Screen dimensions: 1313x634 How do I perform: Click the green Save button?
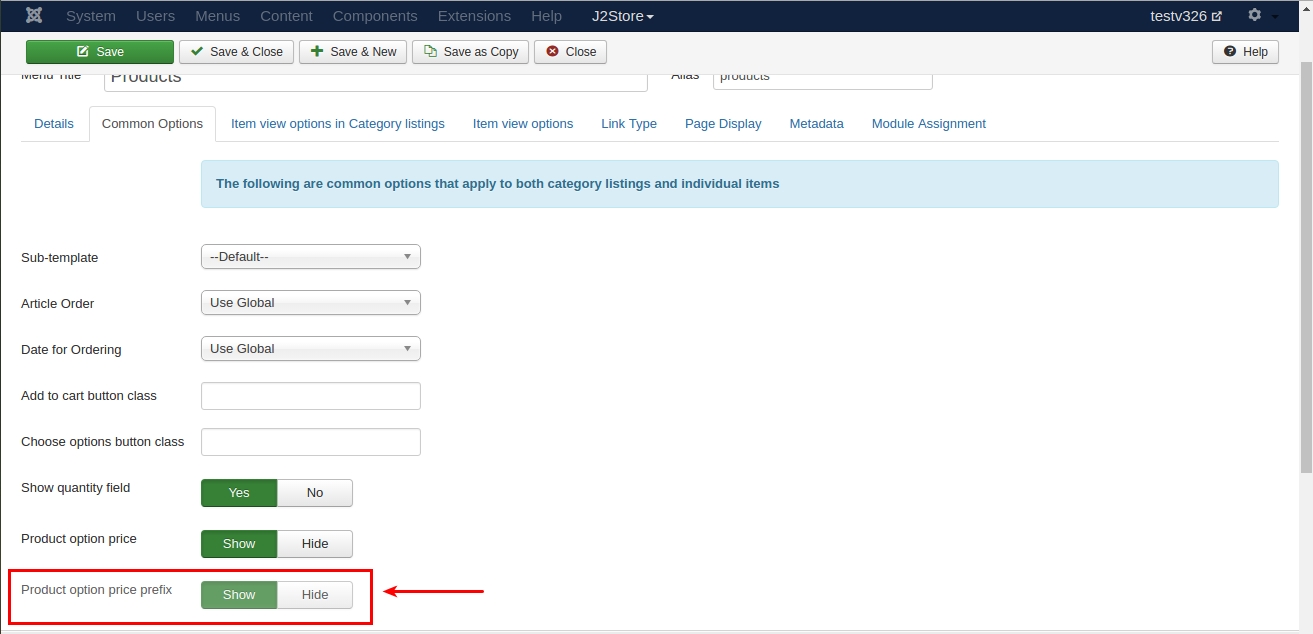point(100,52)
